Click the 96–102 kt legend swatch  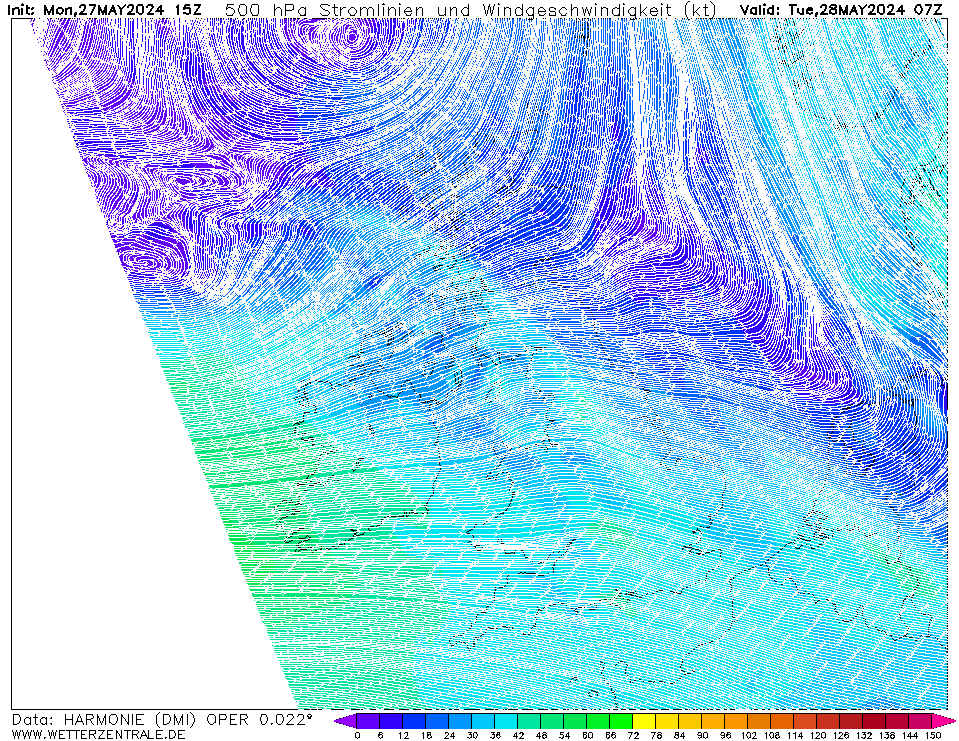click(737, 721)
